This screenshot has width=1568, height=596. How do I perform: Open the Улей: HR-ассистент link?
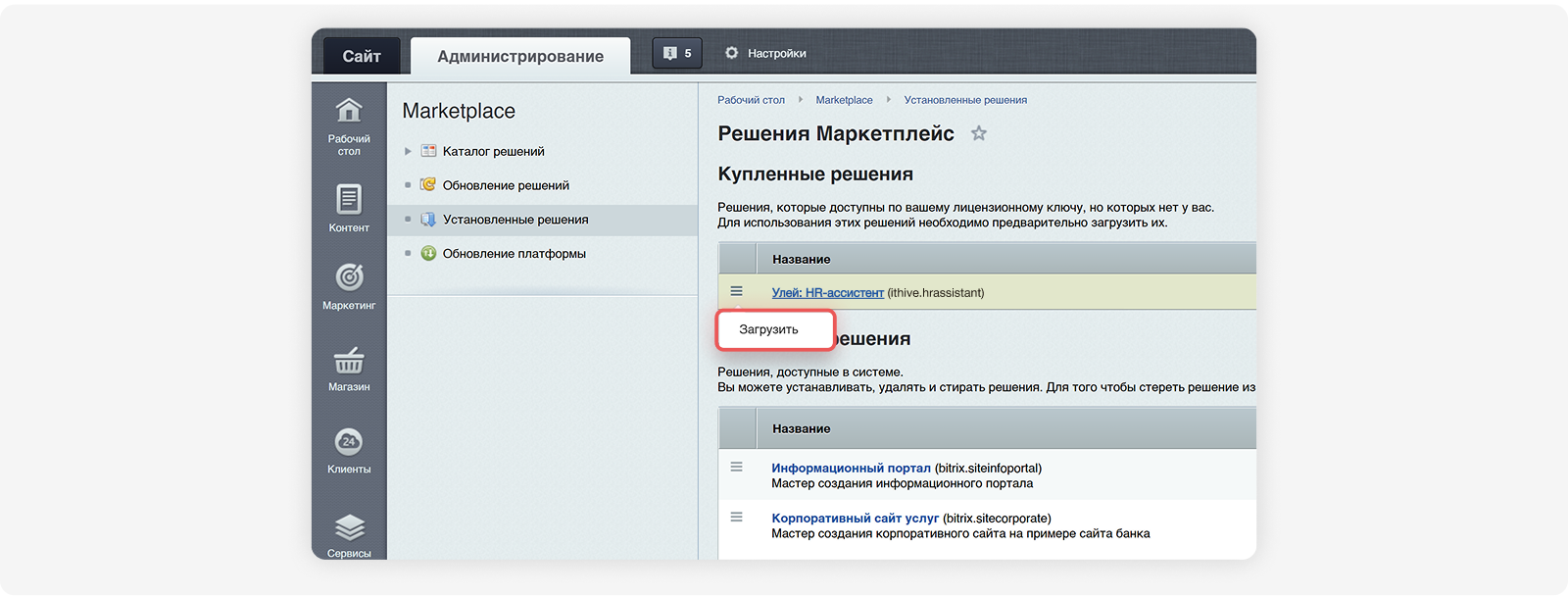tap(828, 292)
